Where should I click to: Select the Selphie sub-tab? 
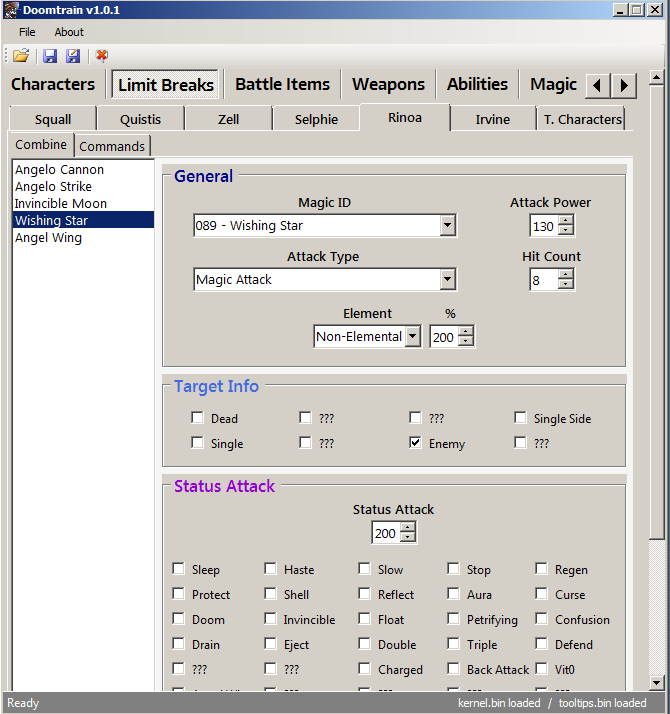tap(316, 119)
